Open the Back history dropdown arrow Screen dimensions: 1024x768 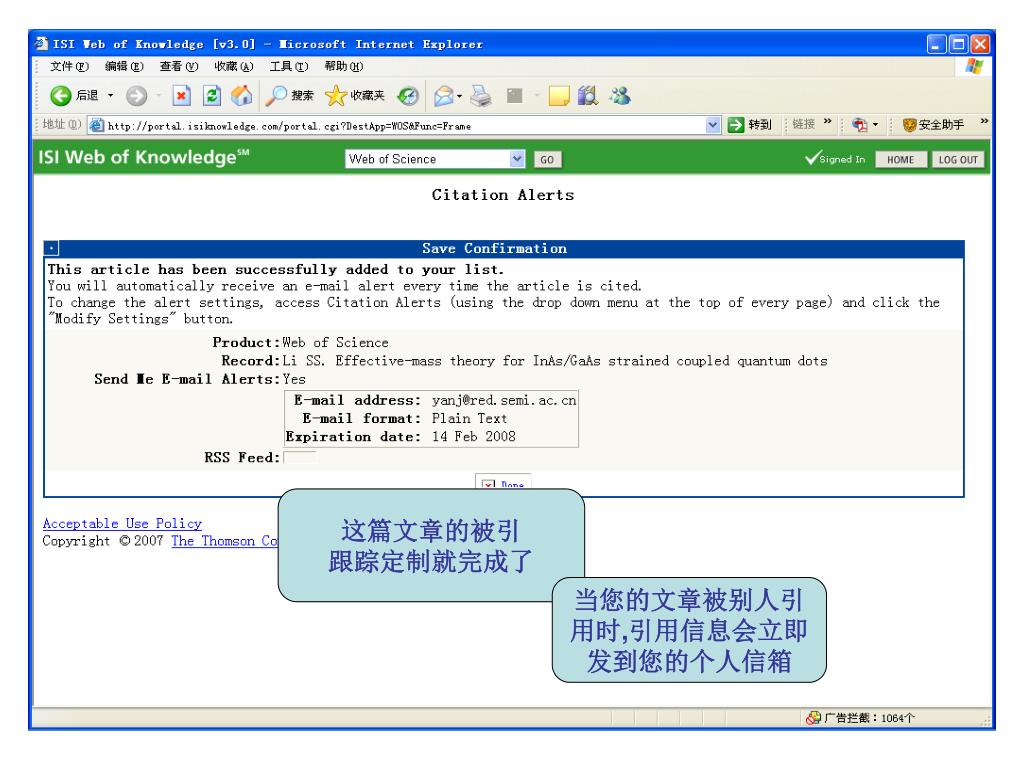coord(110,96)
